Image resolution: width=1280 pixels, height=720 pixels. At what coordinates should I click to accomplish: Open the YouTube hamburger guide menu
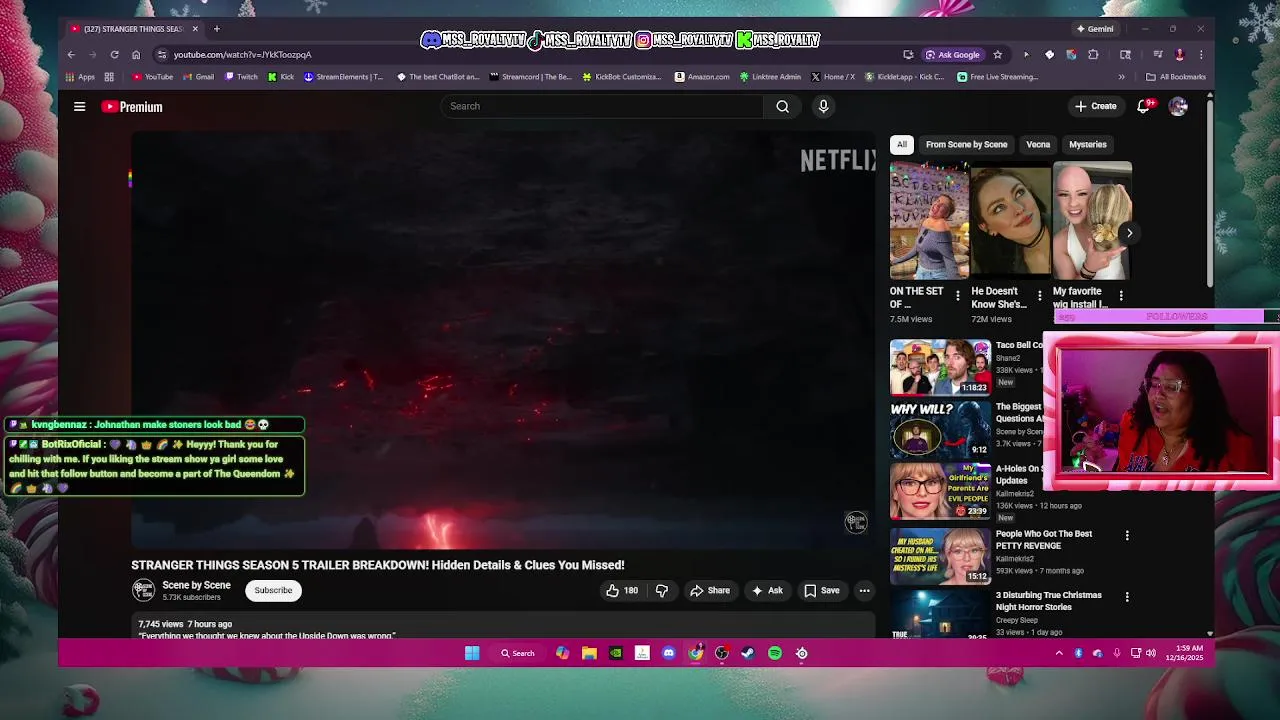tap(79, 107)
